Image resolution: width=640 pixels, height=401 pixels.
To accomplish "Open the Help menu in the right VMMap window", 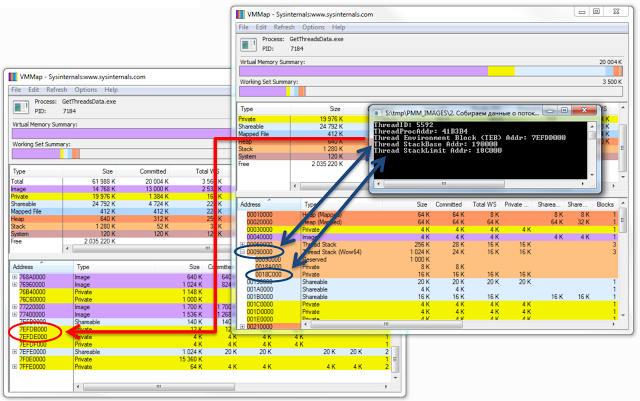I will [338, 27].
